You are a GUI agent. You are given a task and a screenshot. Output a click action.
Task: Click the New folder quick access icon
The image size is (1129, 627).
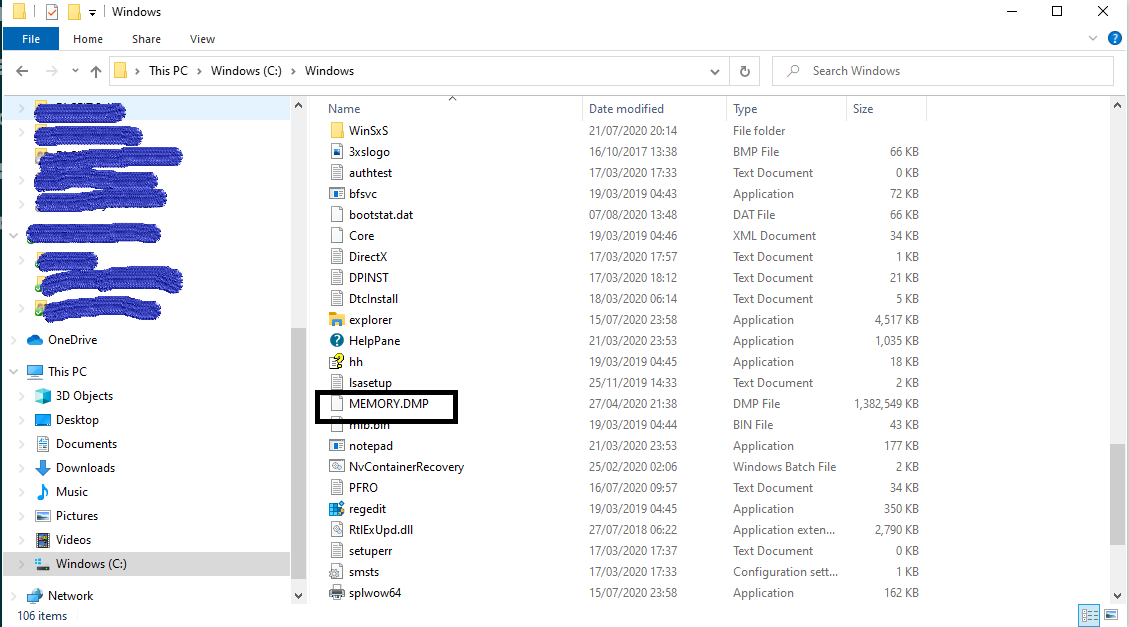point(73,12)
